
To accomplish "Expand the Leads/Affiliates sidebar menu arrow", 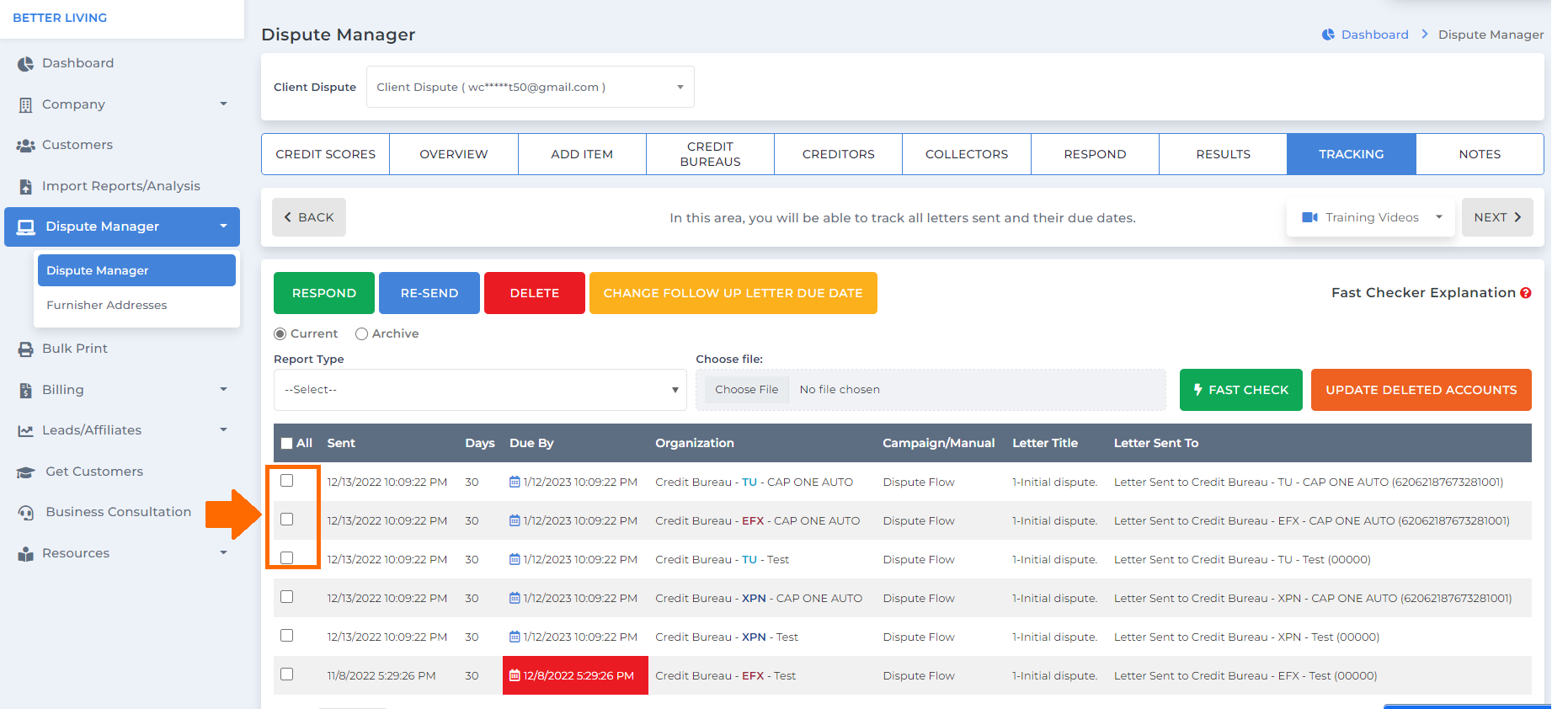I will coord(223,430).
